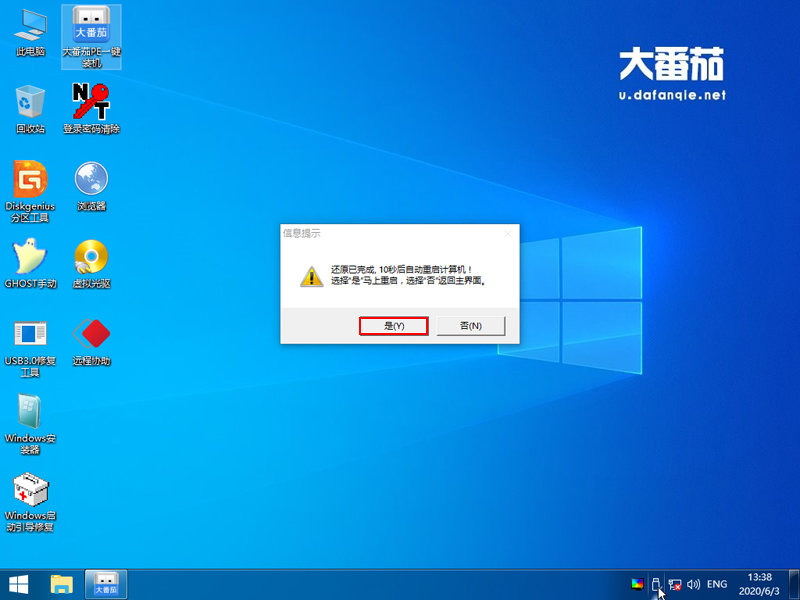Close the 信息提示 dialog

click(x=510, y=231)
